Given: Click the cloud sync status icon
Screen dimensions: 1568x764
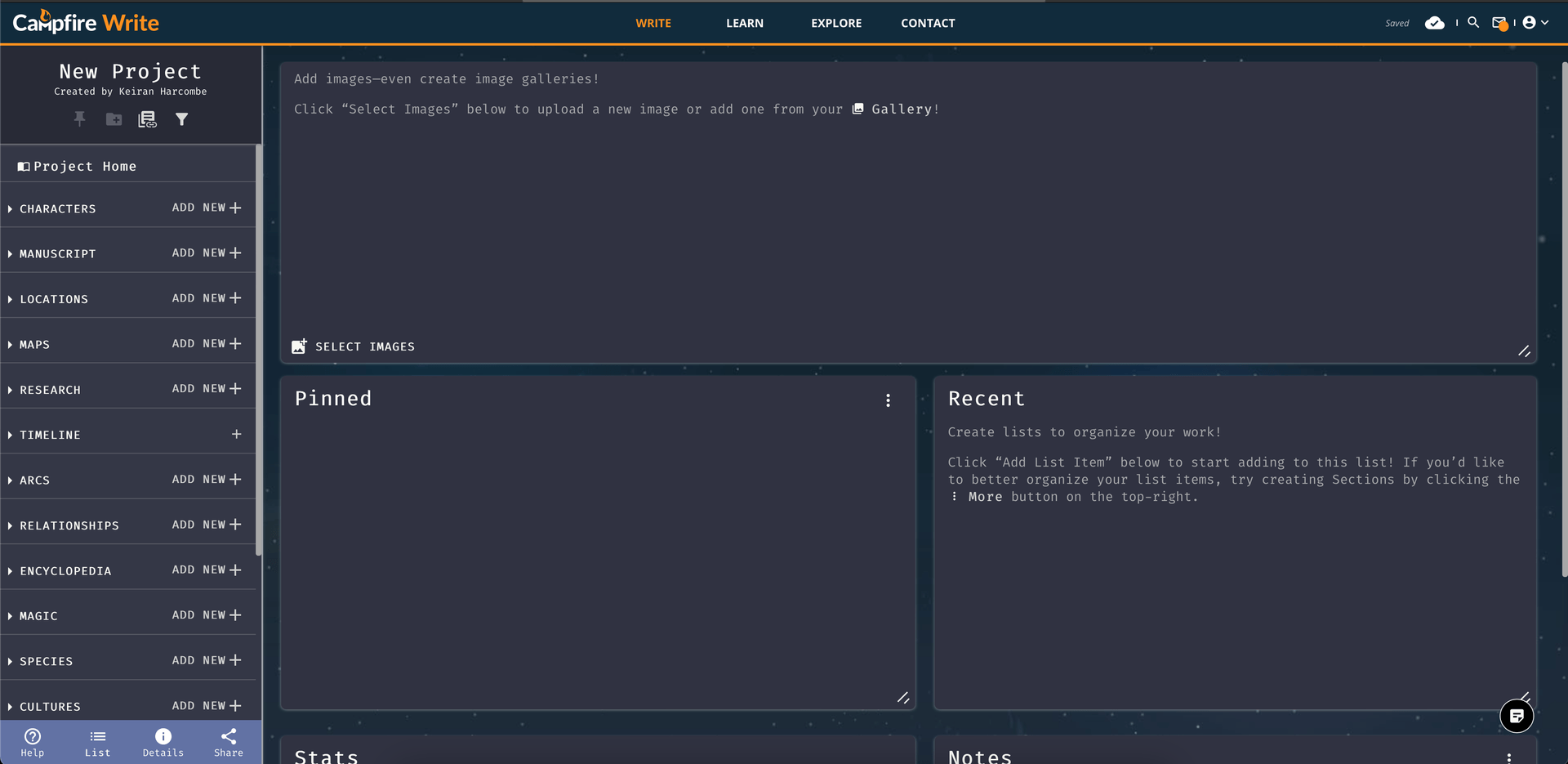Looking at the screenshot, I should tap(1434, 23).
